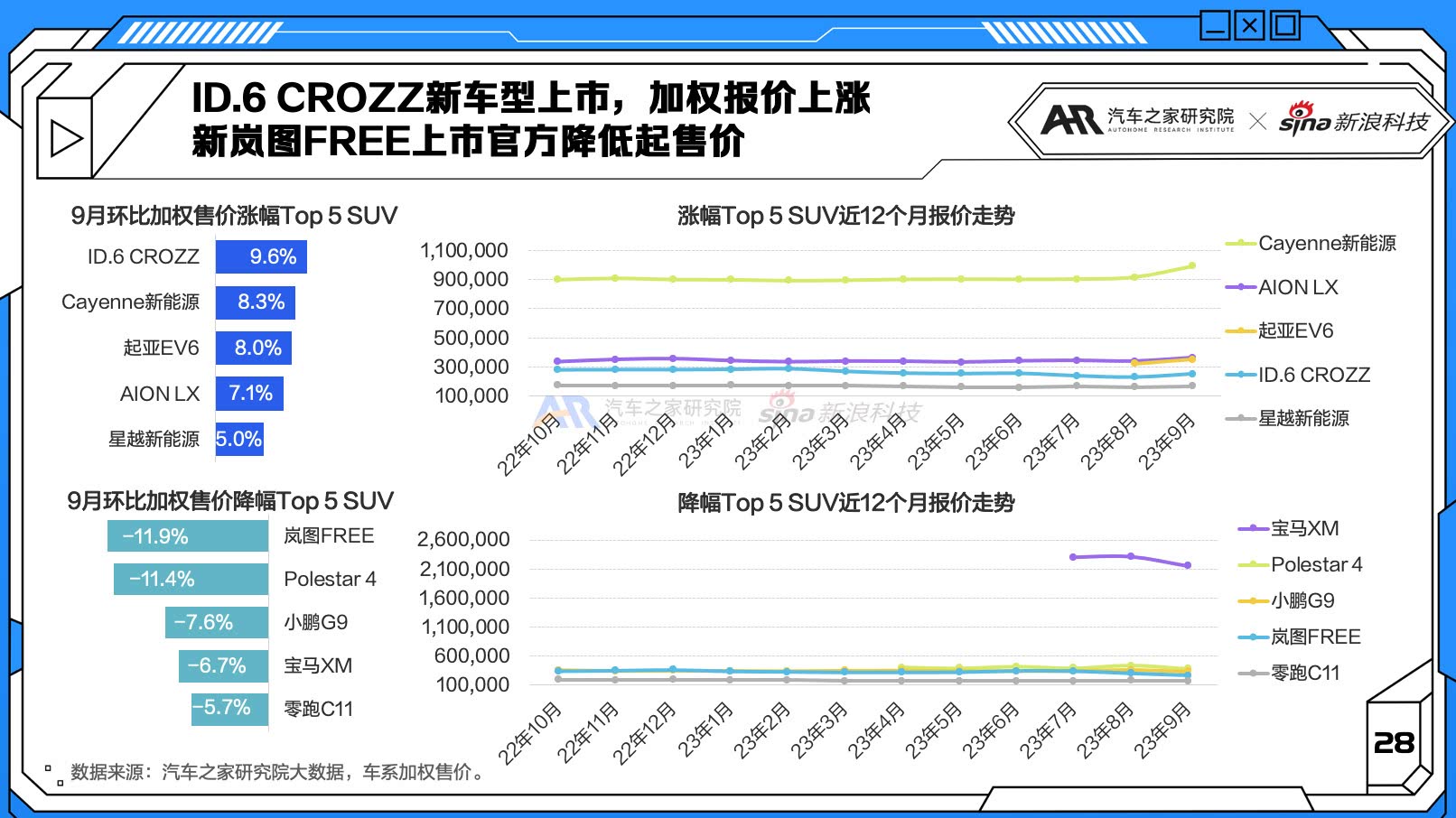
Task: Click the data source footnote 数据来源
Action: (280, 772)
